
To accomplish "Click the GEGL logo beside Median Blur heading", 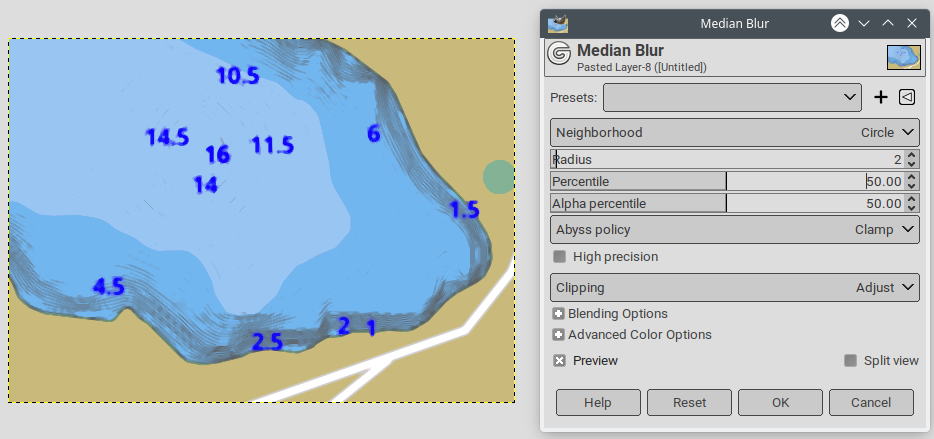I will [559, 53].
